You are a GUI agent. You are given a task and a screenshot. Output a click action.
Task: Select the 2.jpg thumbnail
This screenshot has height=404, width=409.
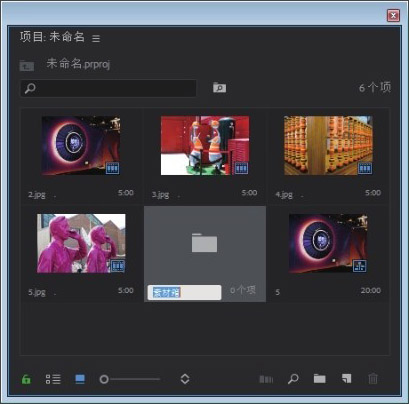[81, 145]
